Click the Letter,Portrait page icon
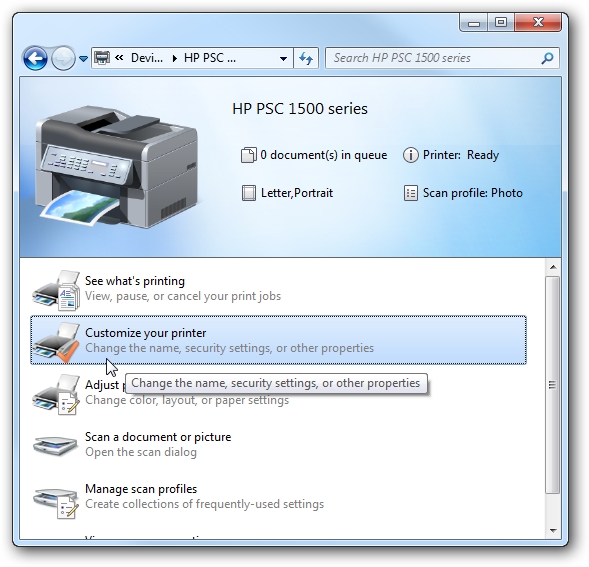This screenshot has width=589, height=567. [249, 193]
